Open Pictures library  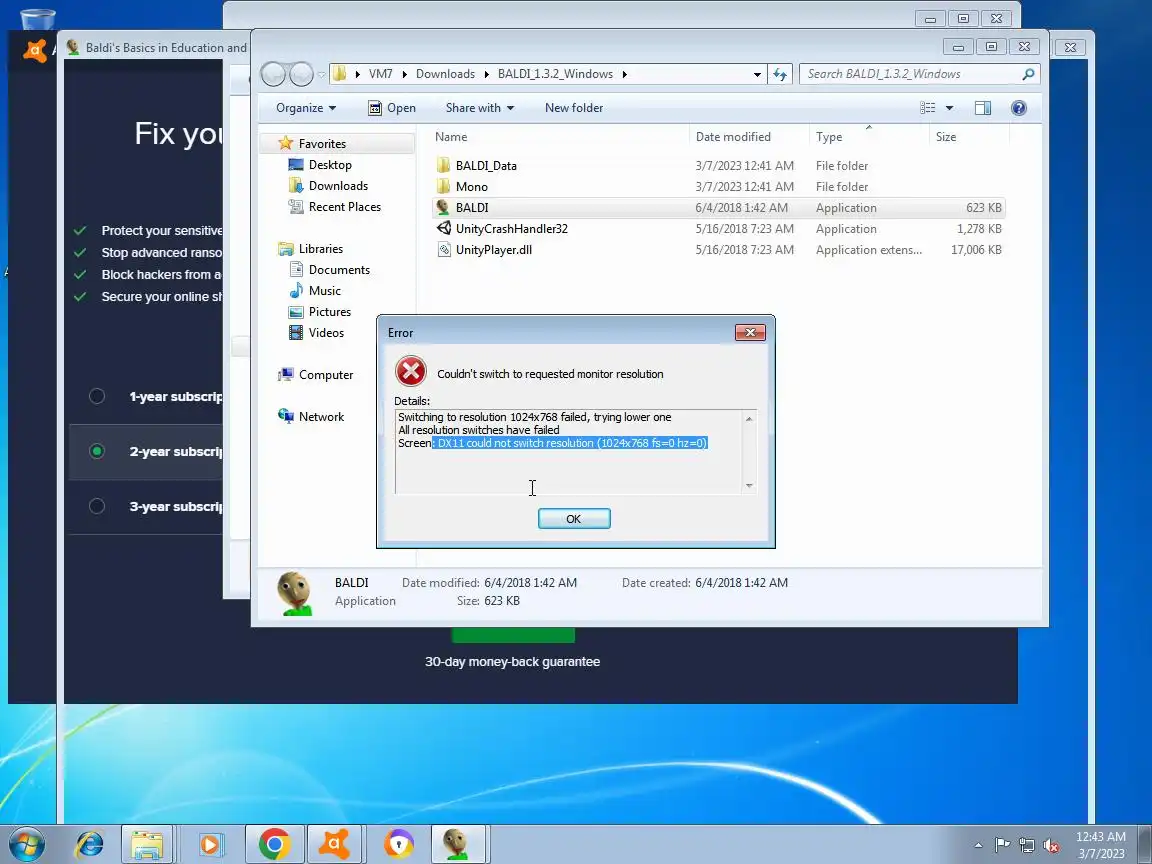[329, 312]
